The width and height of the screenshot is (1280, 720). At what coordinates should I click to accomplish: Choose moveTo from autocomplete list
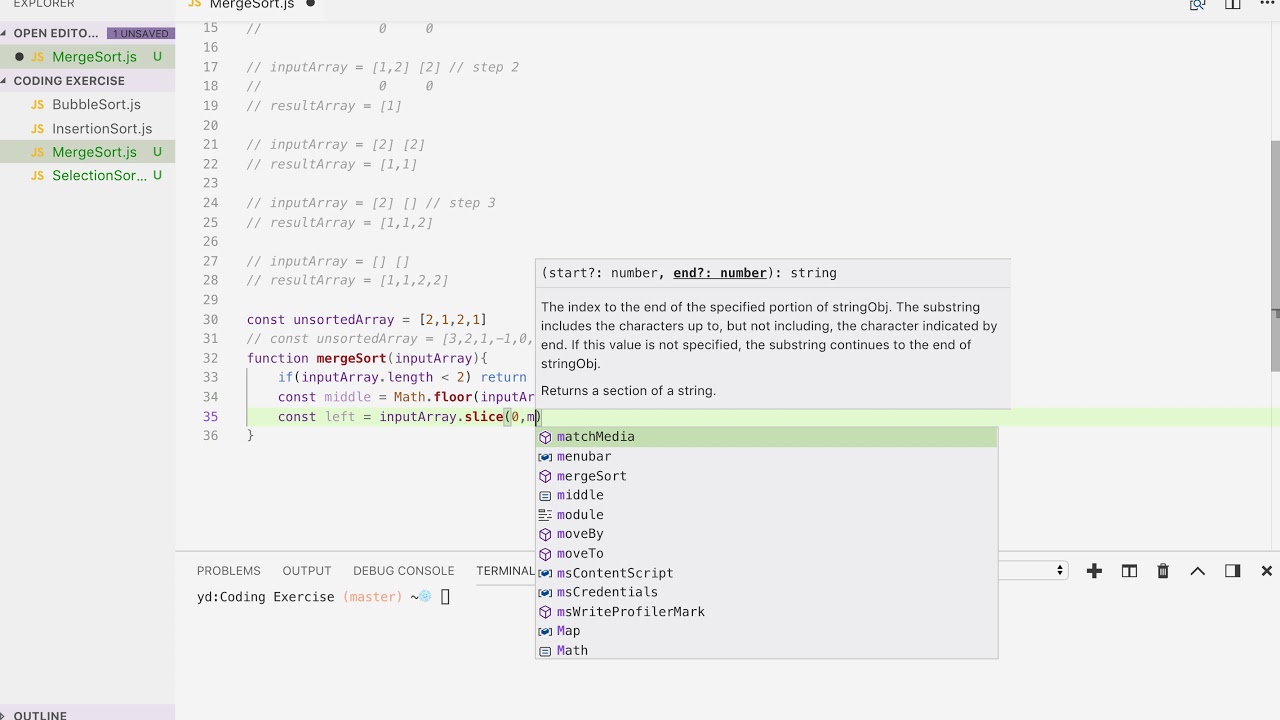pos(766,554)
